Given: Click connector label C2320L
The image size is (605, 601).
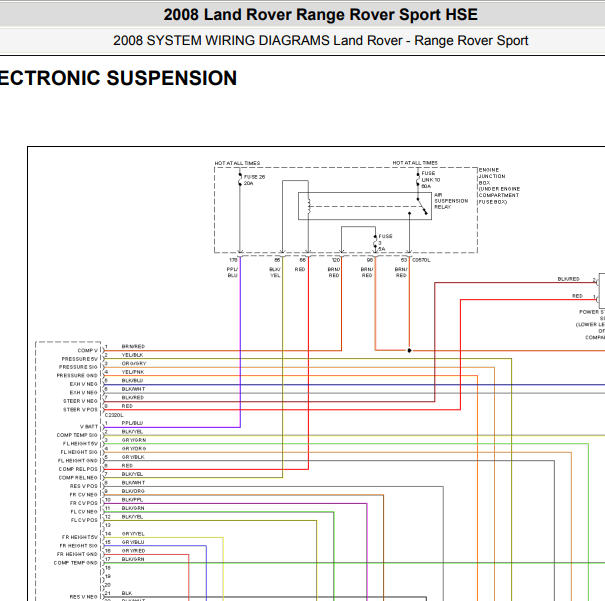Looking at the screenshot, I should point(114,415).
